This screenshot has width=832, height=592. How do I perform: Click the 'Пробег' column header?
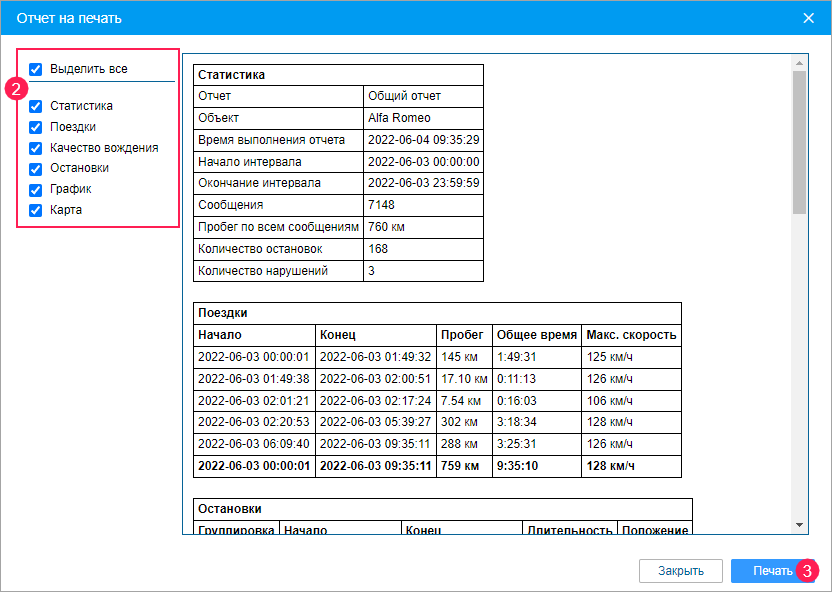pyautogui.click(x=464, y=335)
